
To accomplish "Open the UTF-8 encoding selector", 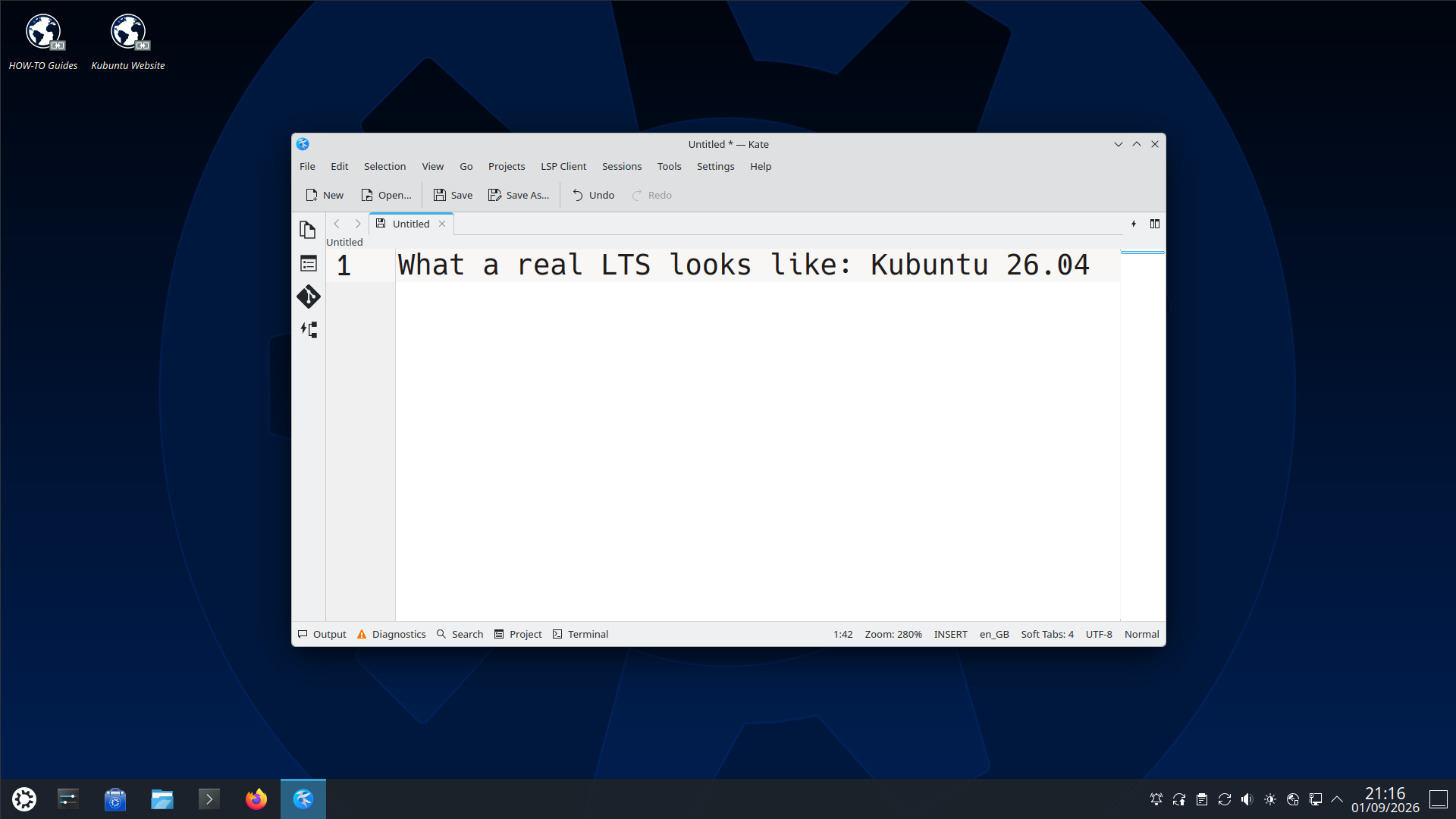I will 1099,634.
